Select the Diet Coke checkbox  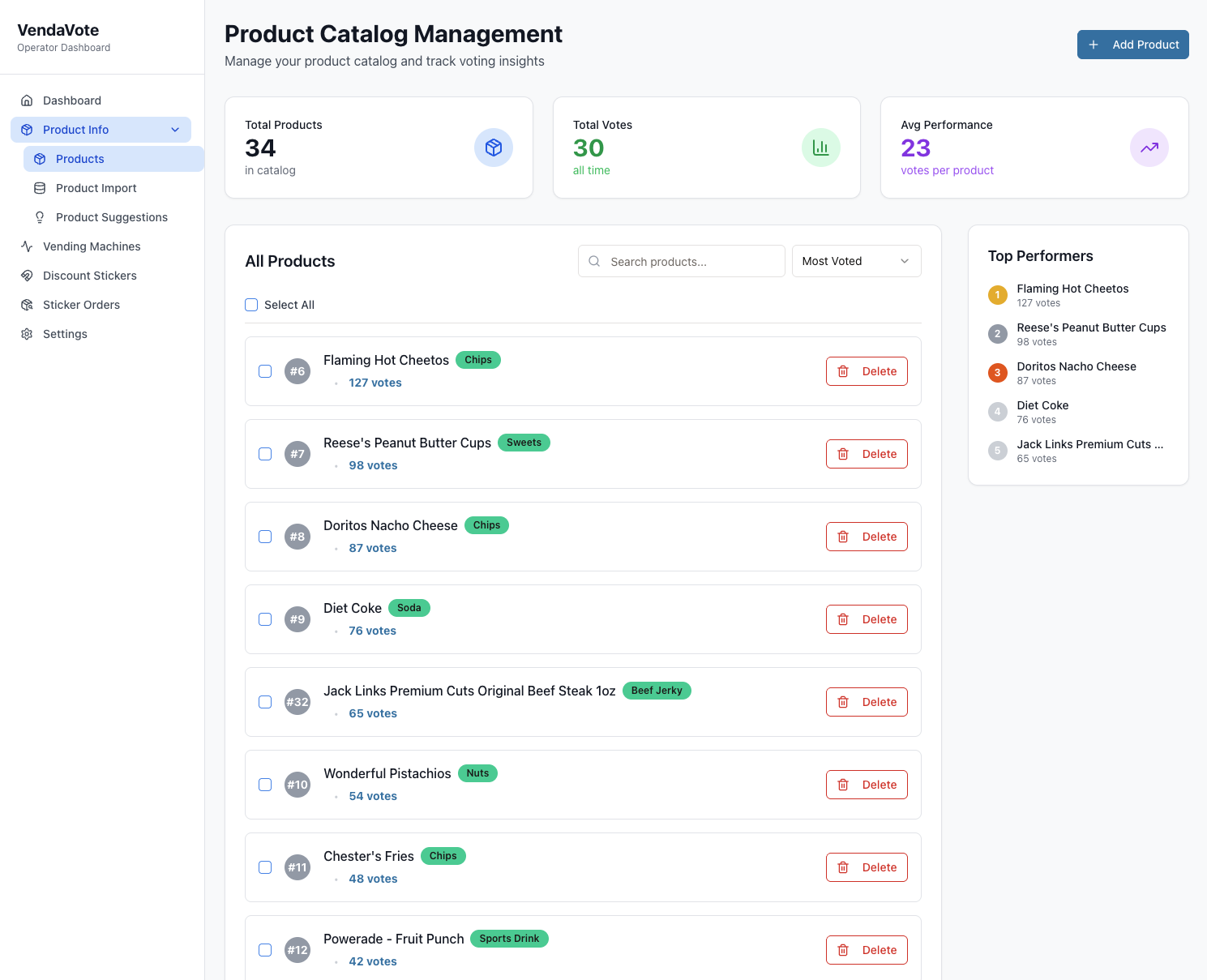[265, 619]
